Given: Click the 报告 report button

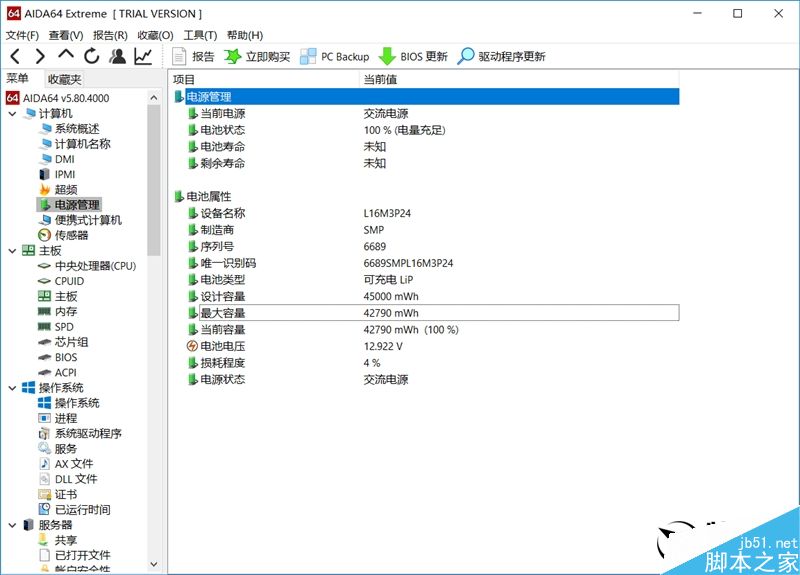Looking at the screenshot, I should (193, 57).
